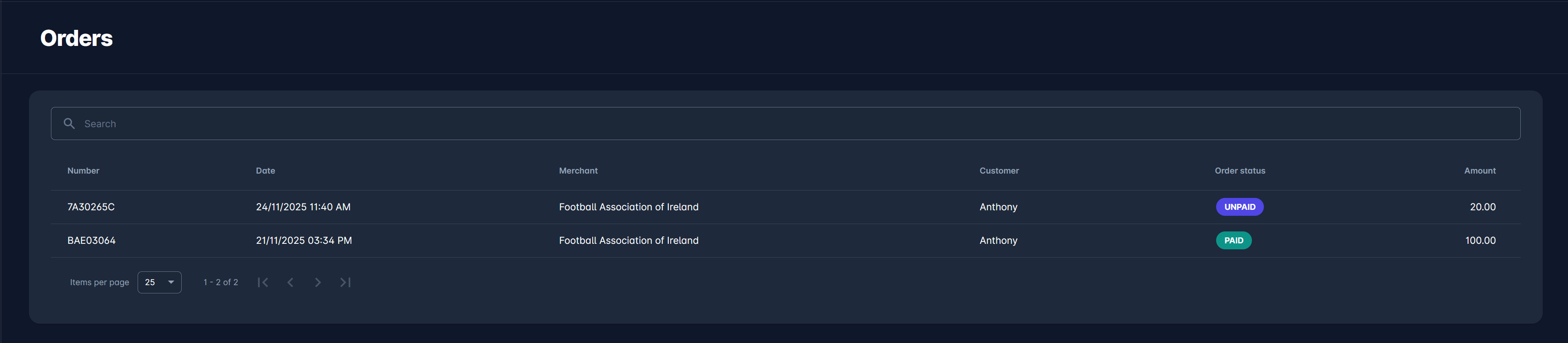Viewport: 1568px width, 343px height.
Task: Click the Search input field
Action: pyautogui.click(x=791, y=124)
